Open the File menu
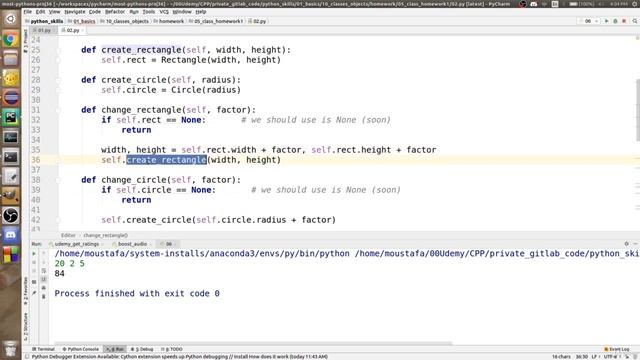 pyautogui.click(x=27, y=12)
